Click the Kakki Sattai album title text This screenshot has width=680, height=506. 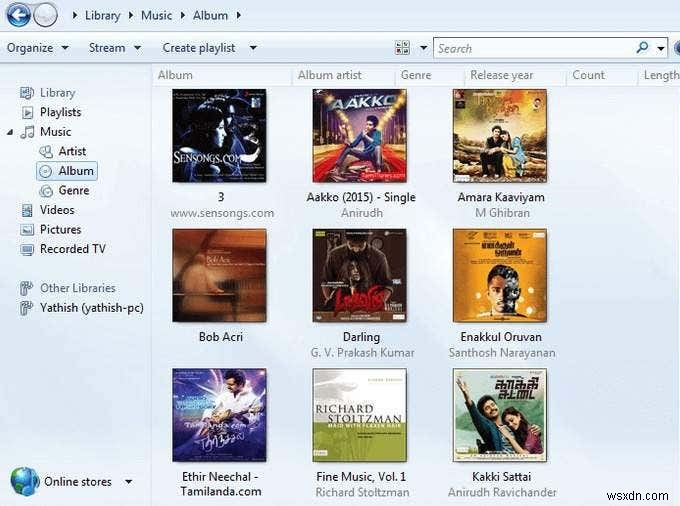click(501, 477)
